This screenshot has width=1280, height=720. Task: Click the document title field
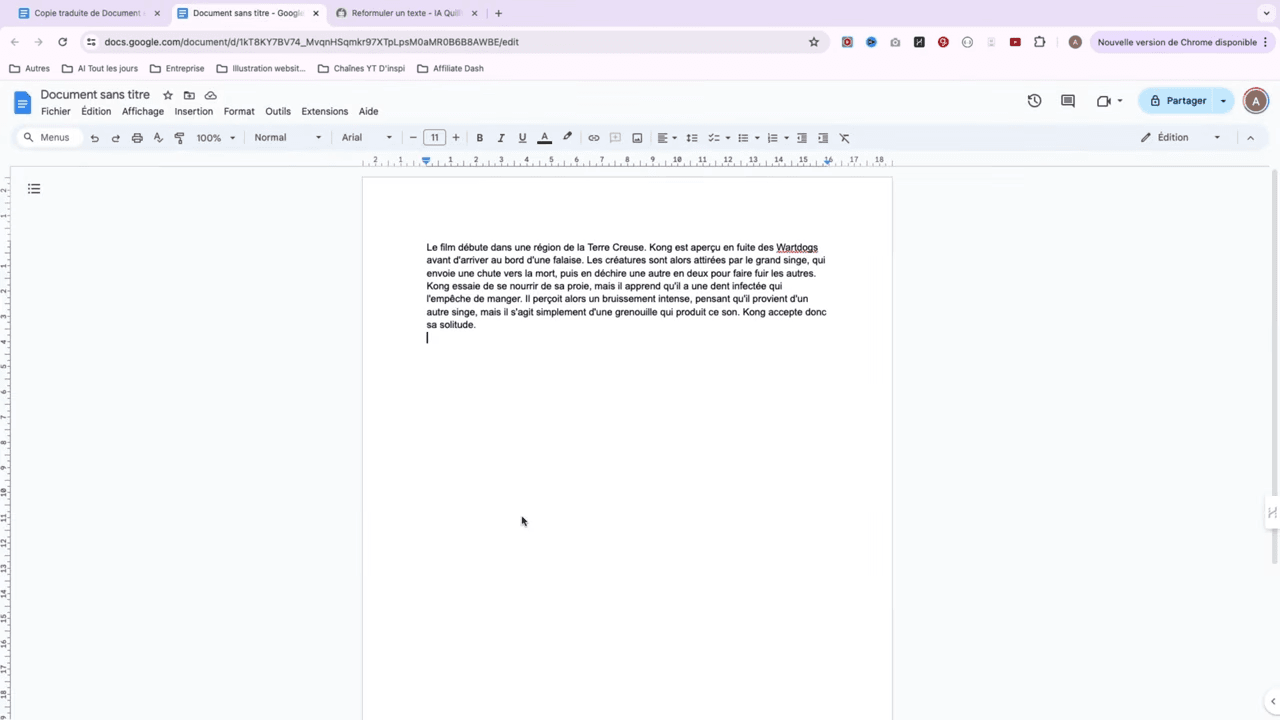(x=95, y=95)
